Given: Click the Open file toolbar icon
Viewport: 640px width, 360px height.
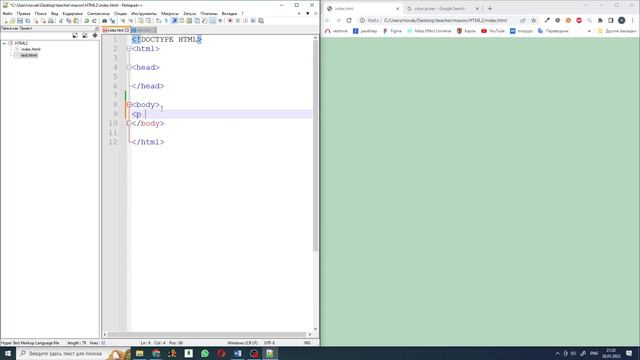Looking at the screenshot, I should point(12,20).
